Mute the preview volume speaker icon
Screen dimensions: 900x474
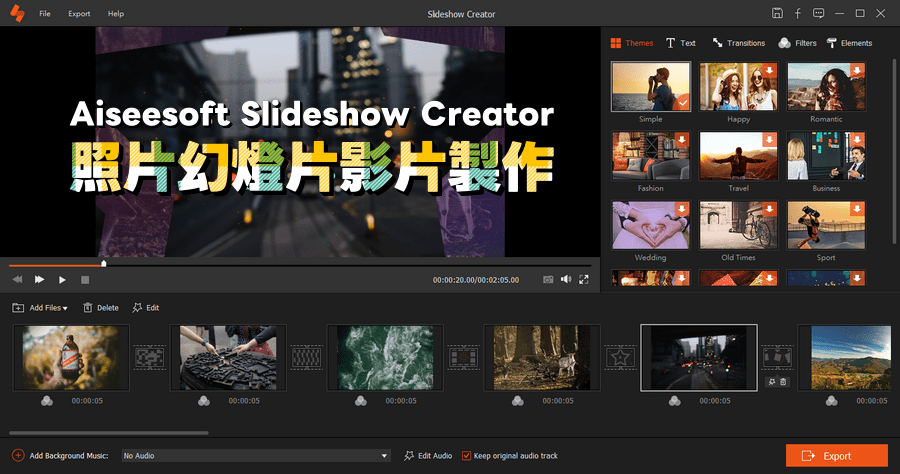(566, 279)
